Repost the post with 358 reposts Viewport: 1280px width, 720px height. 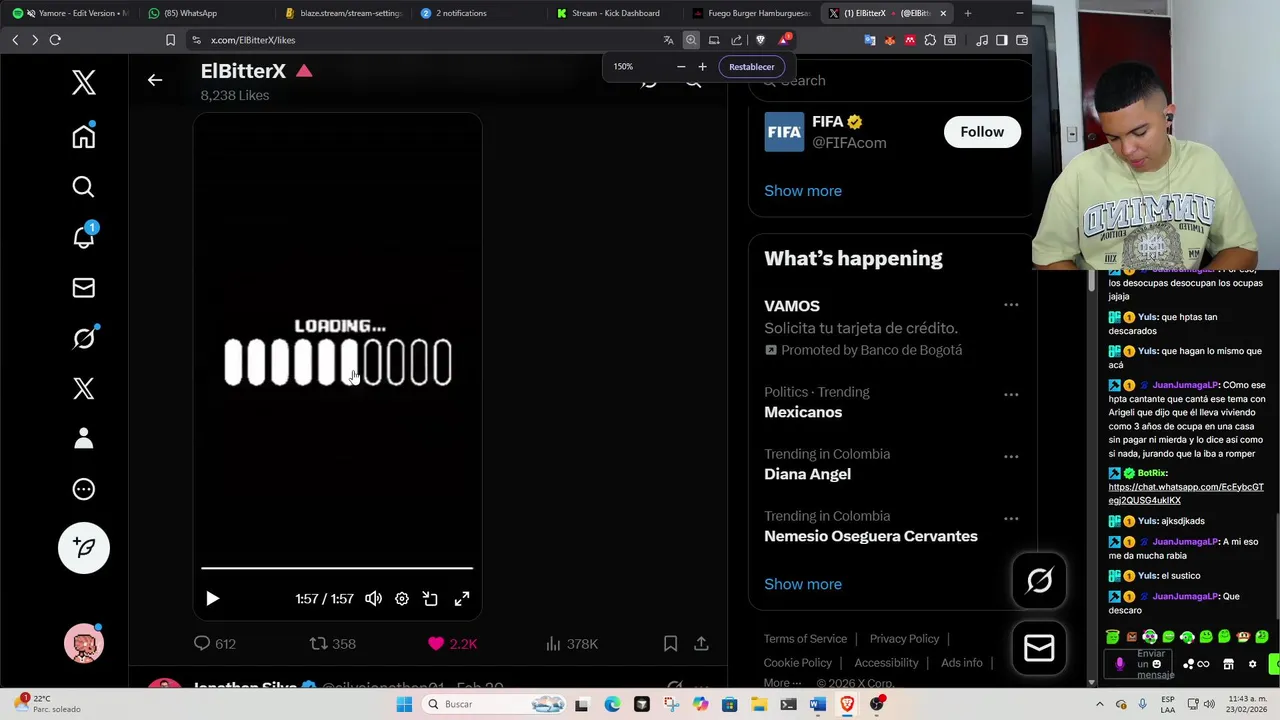tap(333, 644)
